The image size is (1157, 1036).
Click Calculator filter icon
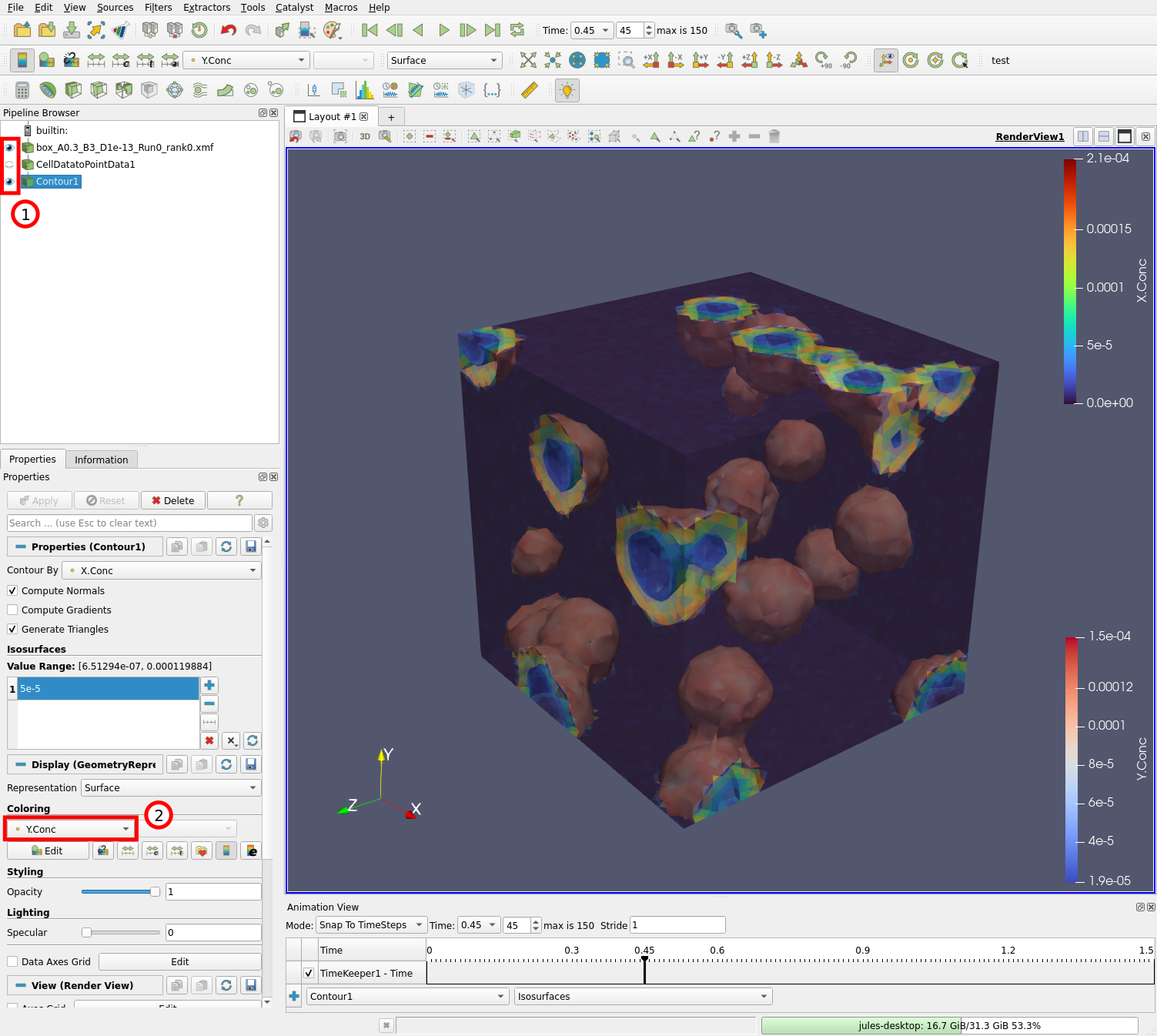22,90
